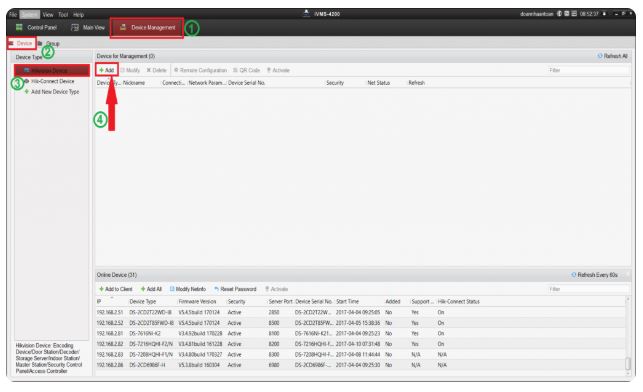Select the online device row 192.168.2.83

(360, 354)
